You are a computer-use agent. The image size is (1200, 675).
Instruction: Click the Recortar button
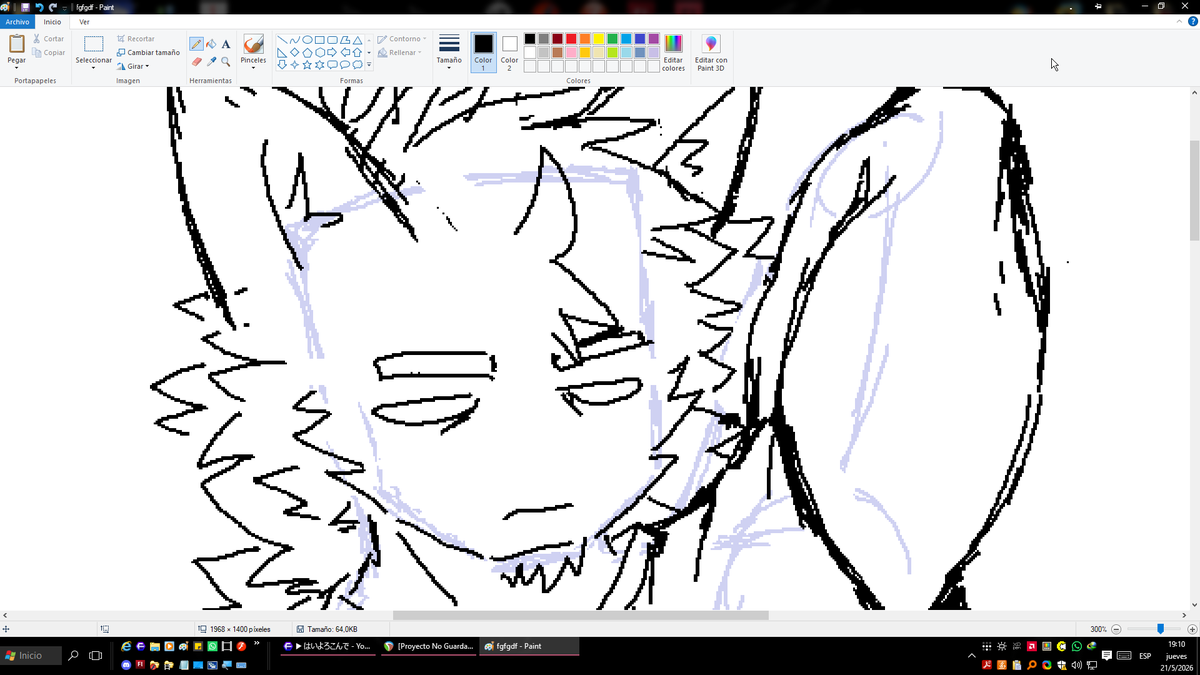pyautogui.click(x=135, y=39)
